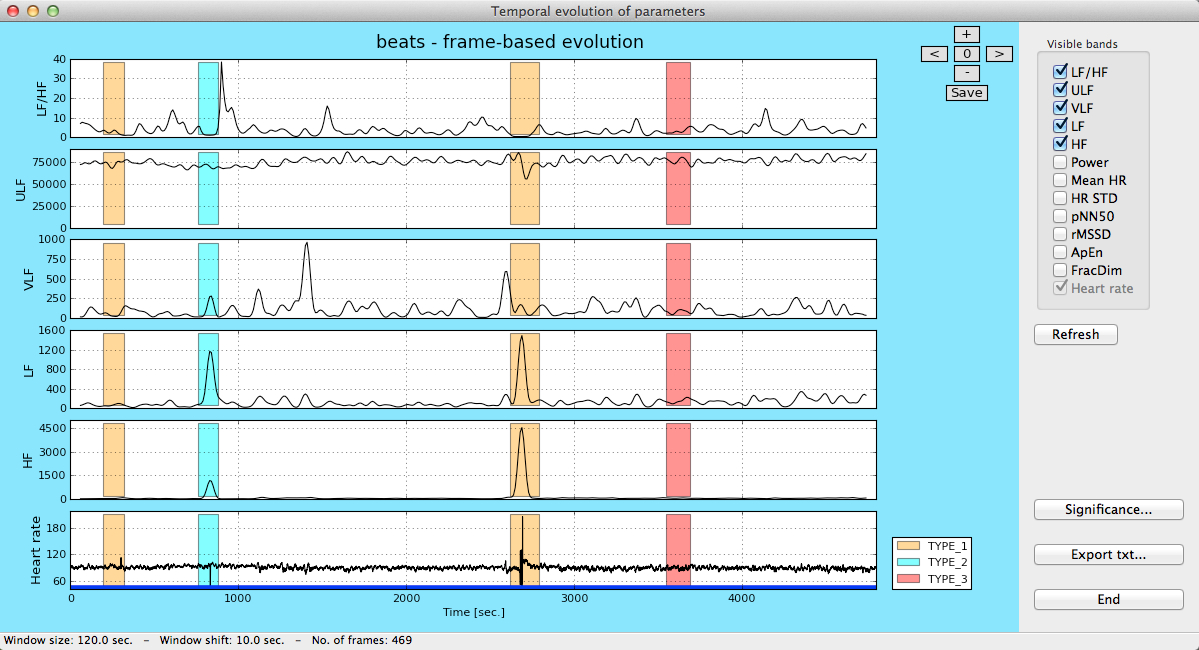Uncheck the LF/HF band checkbox

[1060, 72]
